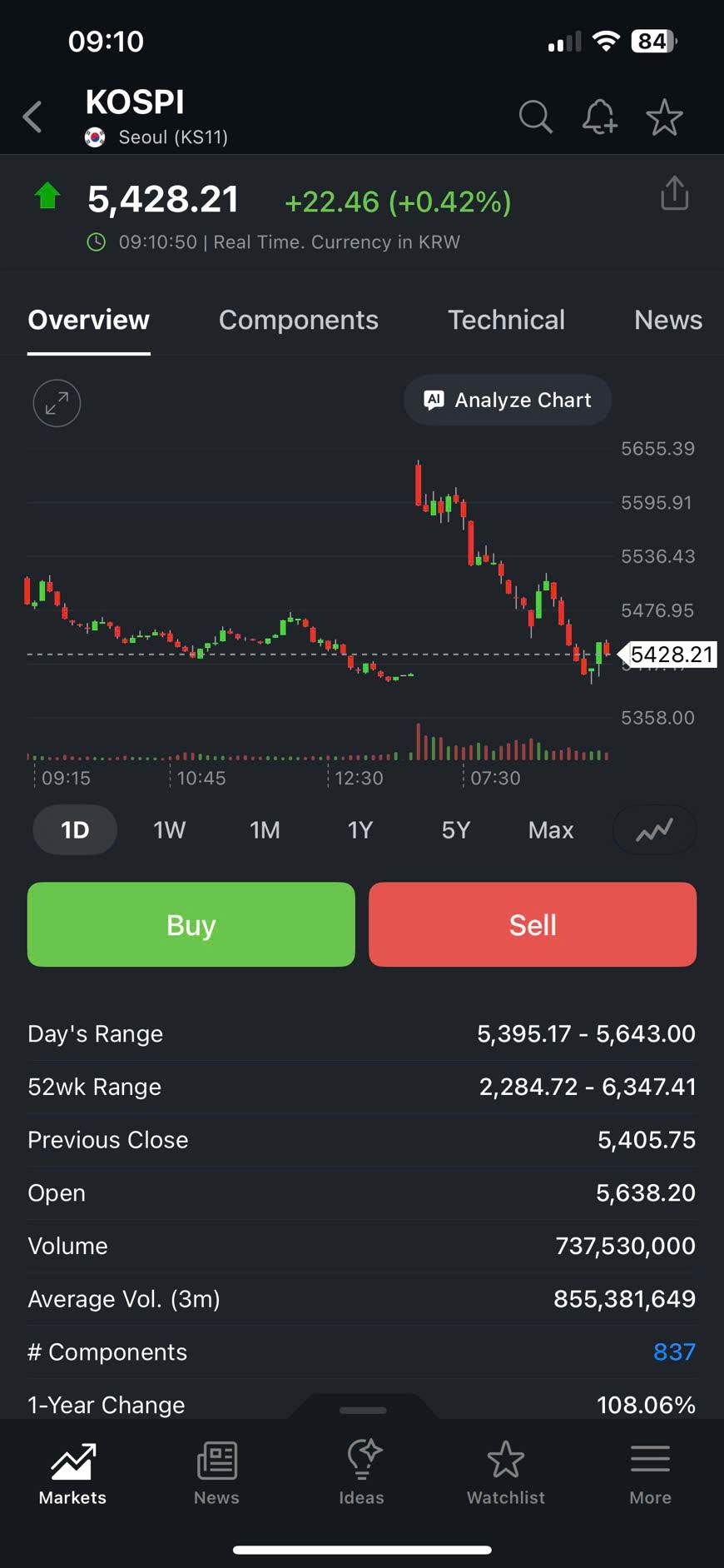724x1568 pixels.
Task: Open the search magnifier icon
Action: (x=535, y=117)
